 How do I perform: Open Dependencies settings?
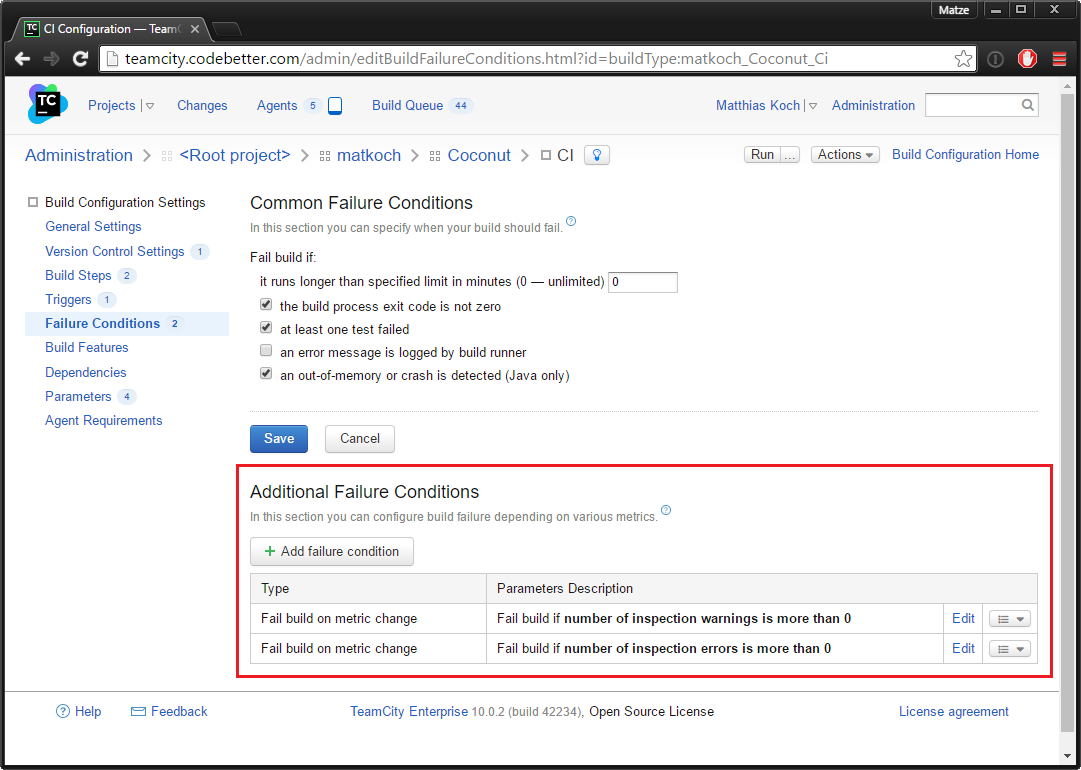pyautogui.click(x=85, y=372)
